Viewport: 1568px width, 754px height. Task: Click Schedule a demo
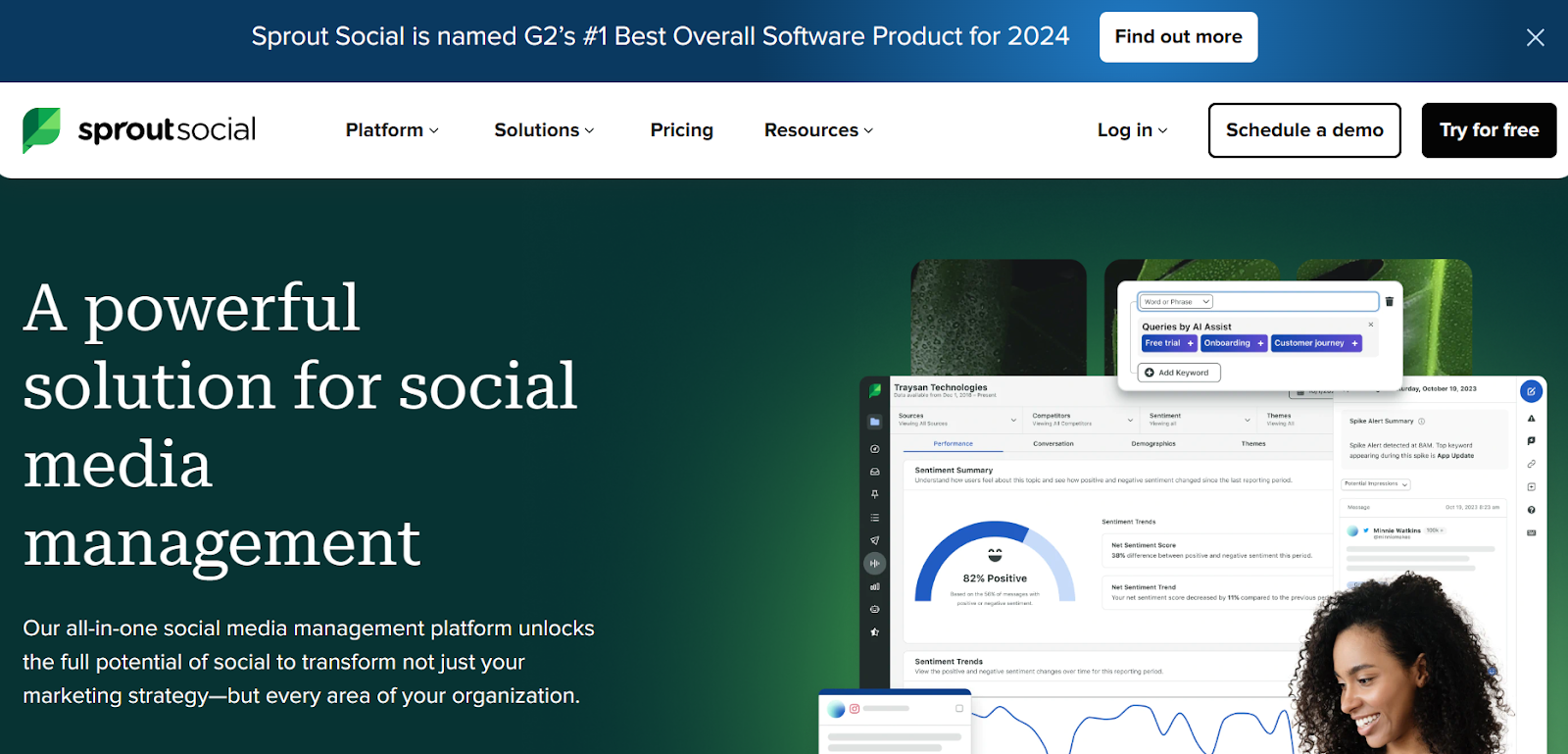pyautogui.click(x=1304, y=130)
